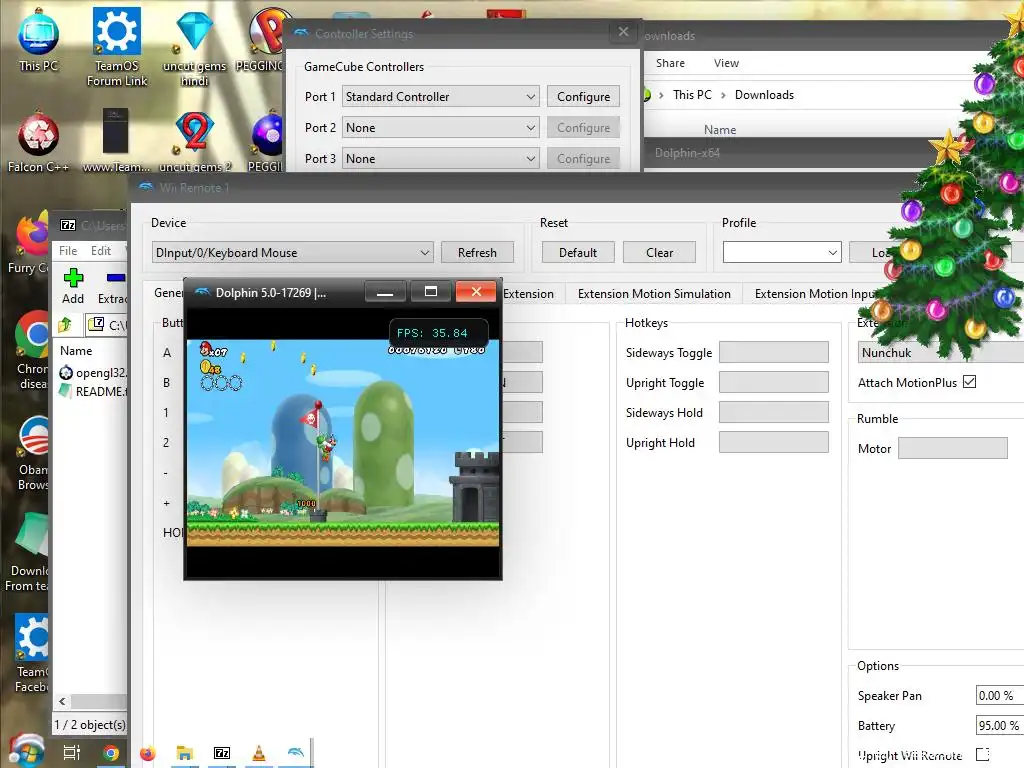Click the README file icon in 7-Zip
The width and height of the screenshot is (1024, 768).
click(x=65, y=391)
